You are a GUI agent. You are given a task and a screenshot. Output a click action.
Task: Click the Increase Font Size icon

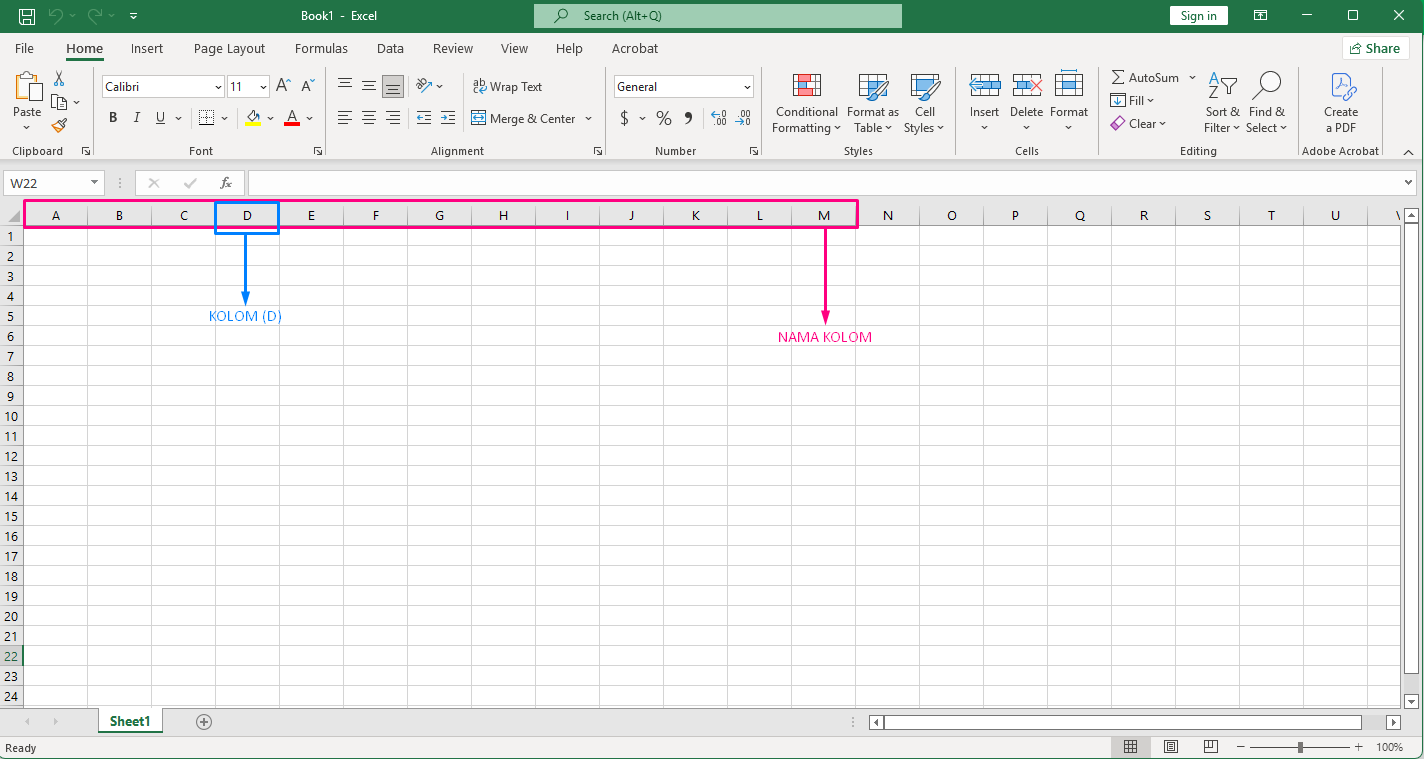click(283, 87)
